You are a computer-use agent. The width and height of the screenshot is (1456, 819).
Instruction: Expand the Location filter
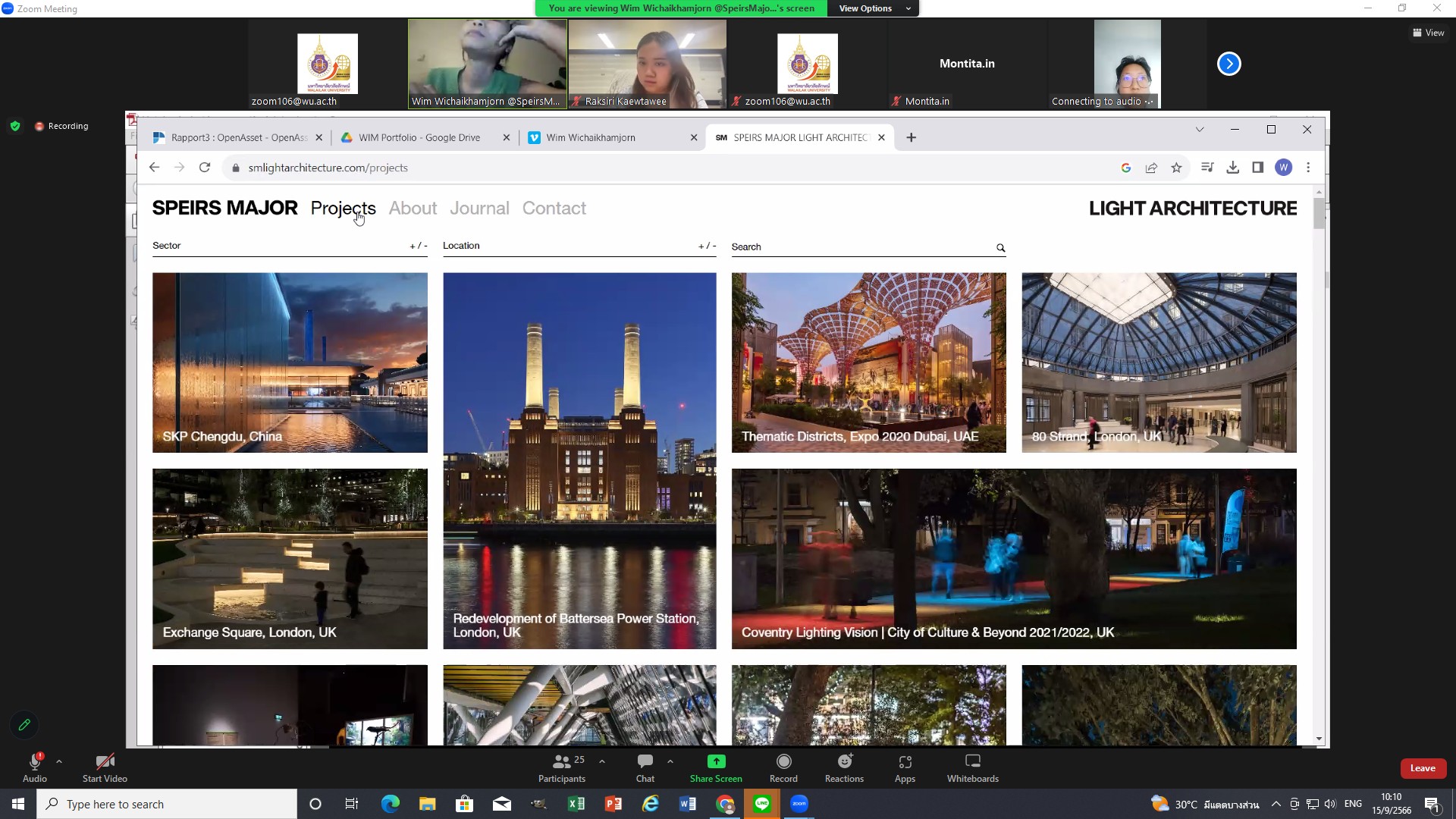coord(707,246)
